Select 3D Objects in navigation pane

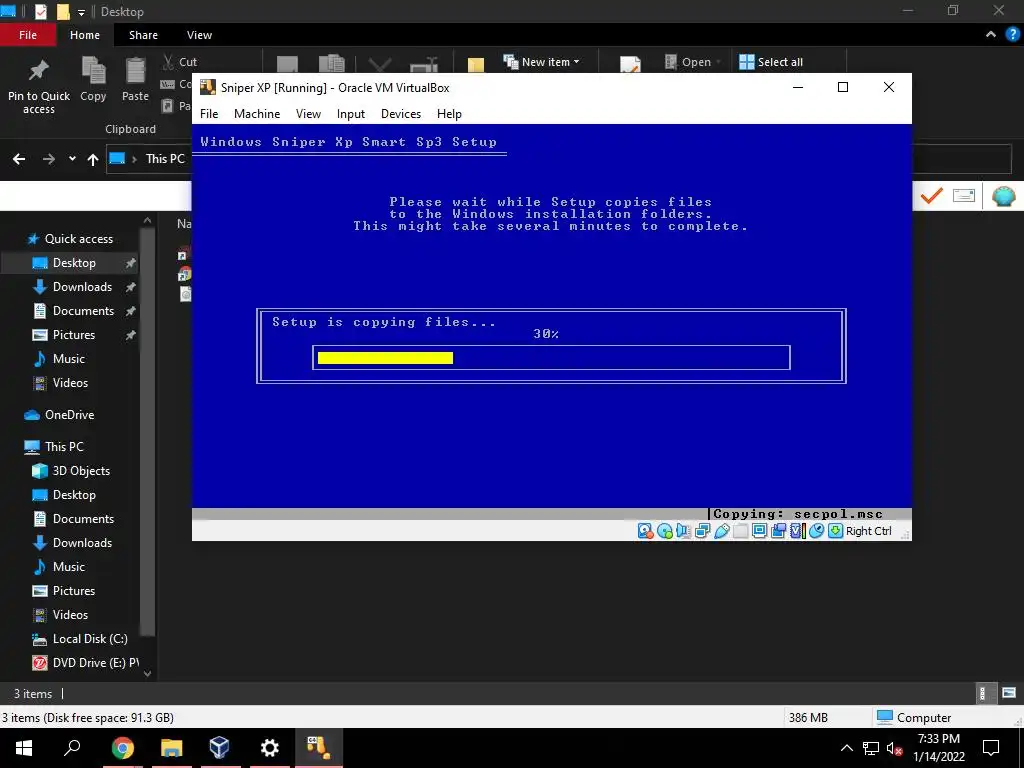pos(81,471)
